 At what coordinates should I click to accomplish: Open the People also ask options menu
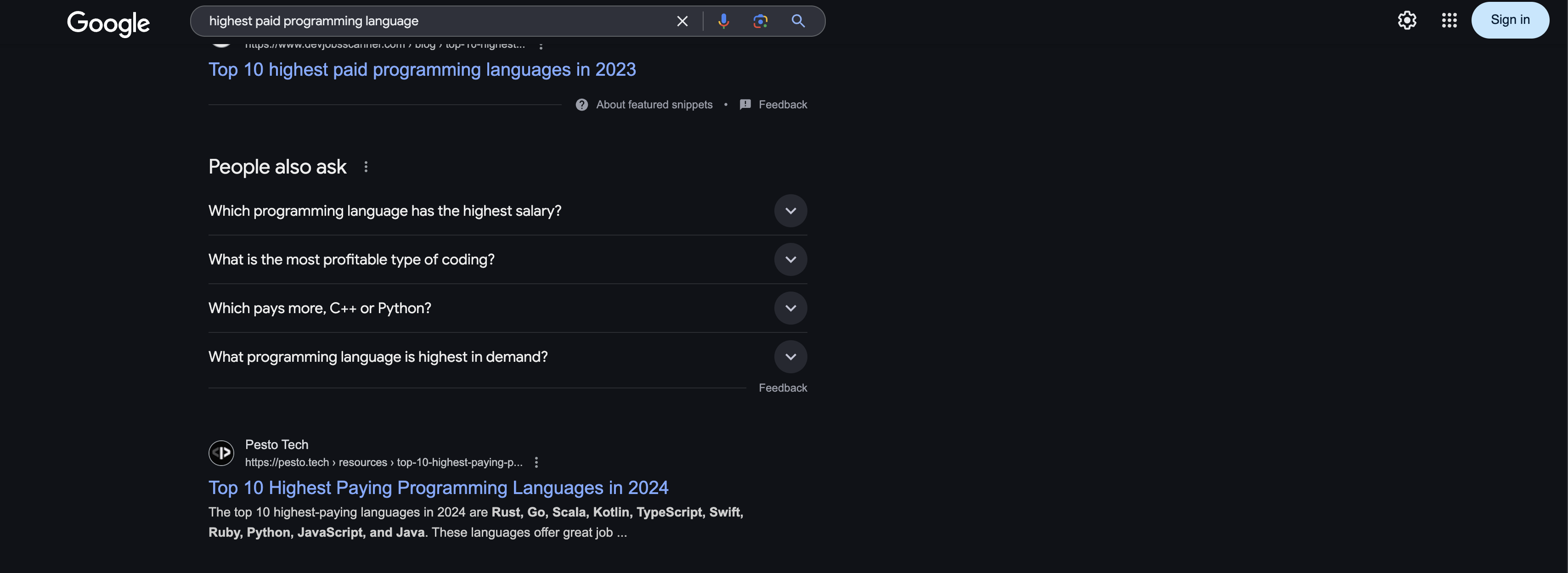(x=366, y=166)
